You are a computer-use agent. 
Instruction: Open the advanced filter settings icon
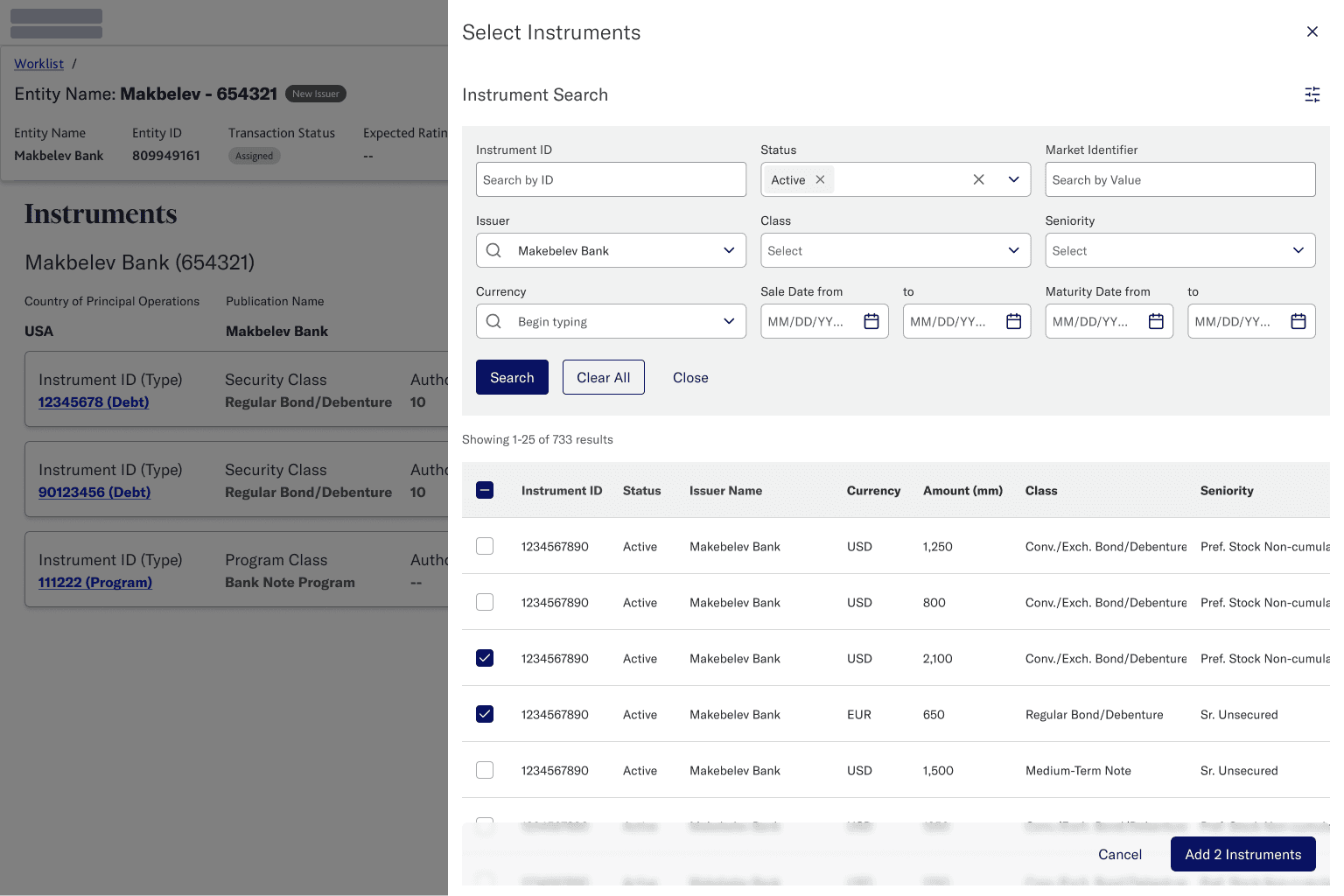coord(1312,94)
